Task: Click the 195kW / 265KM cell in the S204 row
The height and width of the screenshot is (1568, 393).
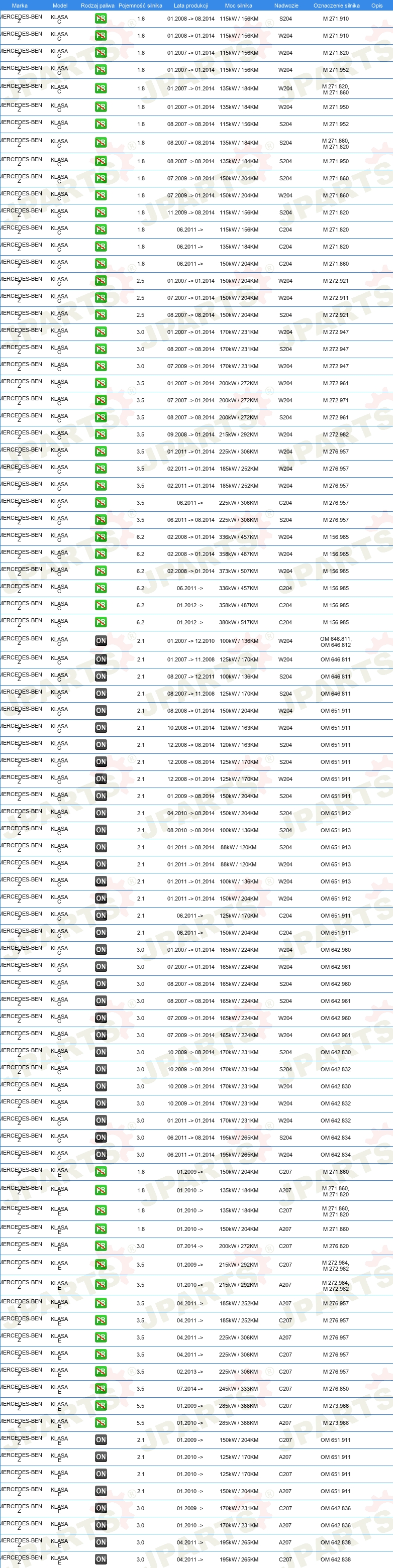Action: [239, 1138]
